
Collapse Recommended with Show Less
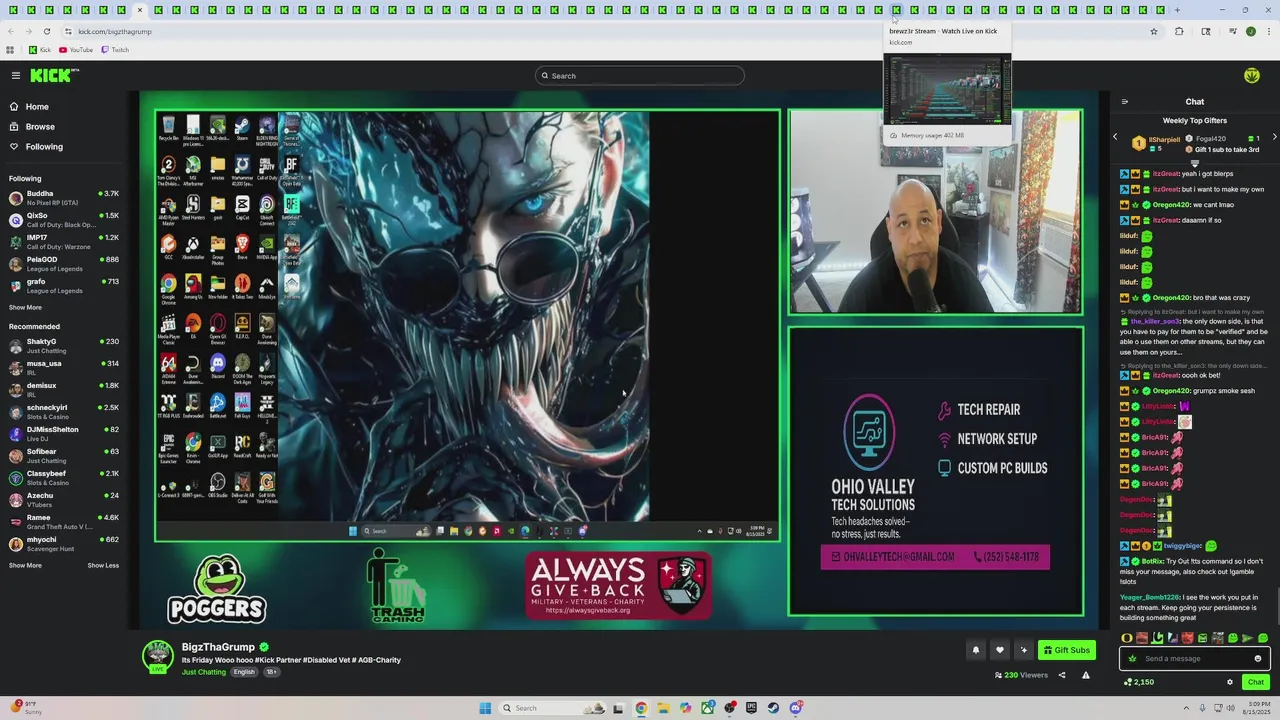point(103,566)
